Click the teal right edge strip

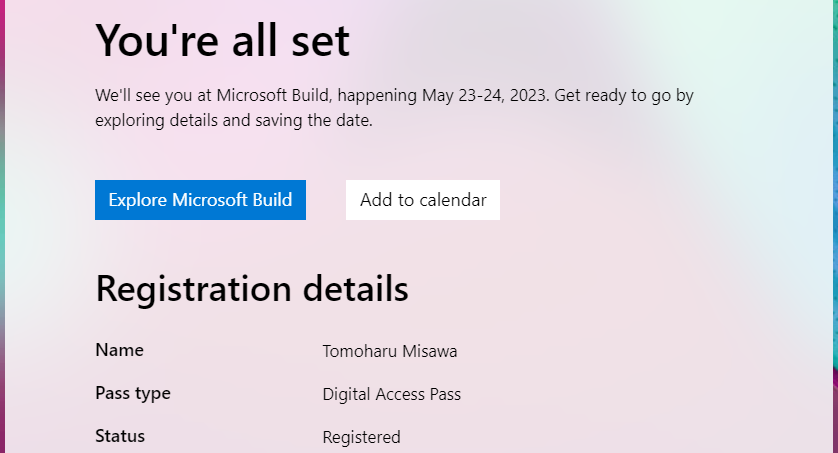835,226
